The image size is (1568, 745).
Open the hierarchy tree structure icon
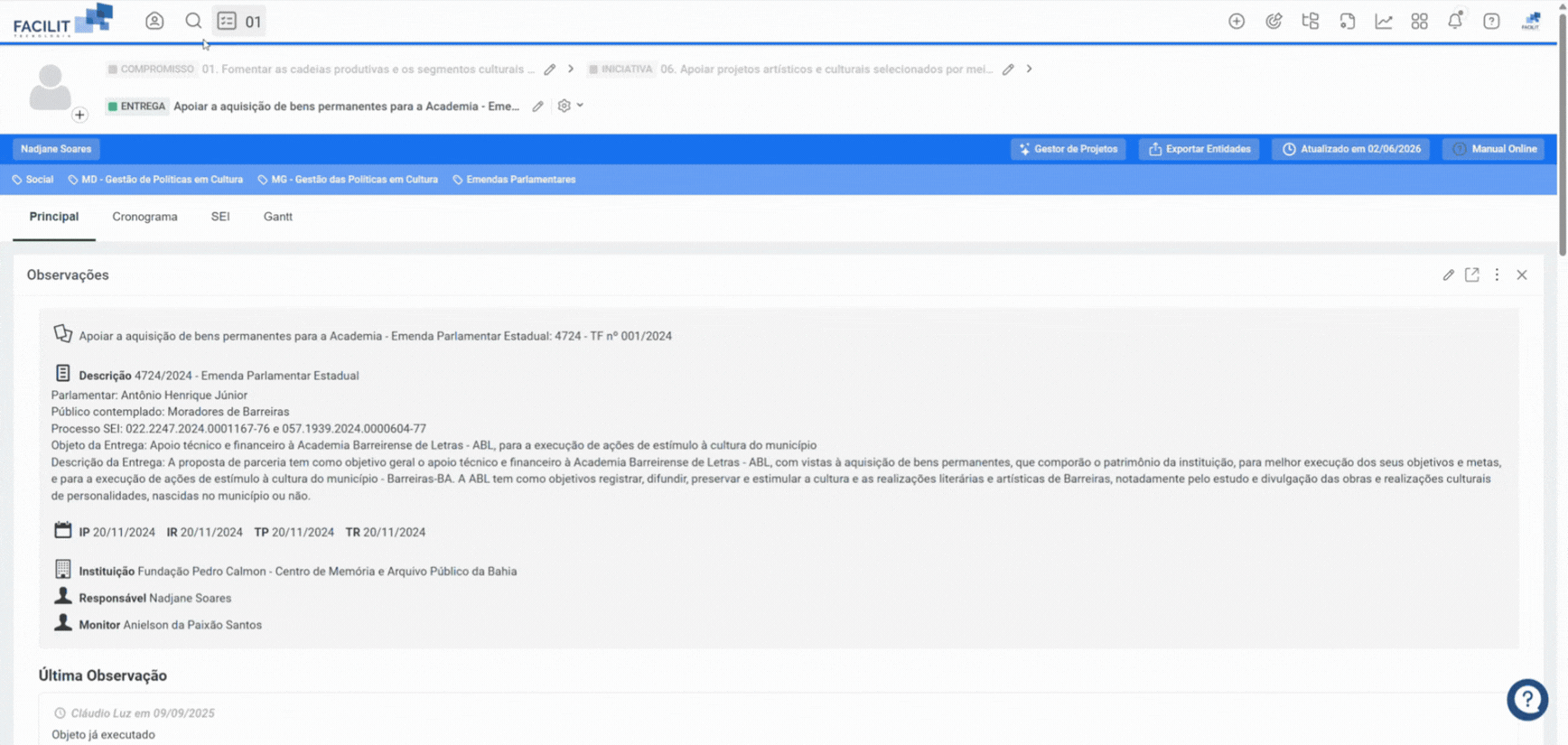[1310, 21]
